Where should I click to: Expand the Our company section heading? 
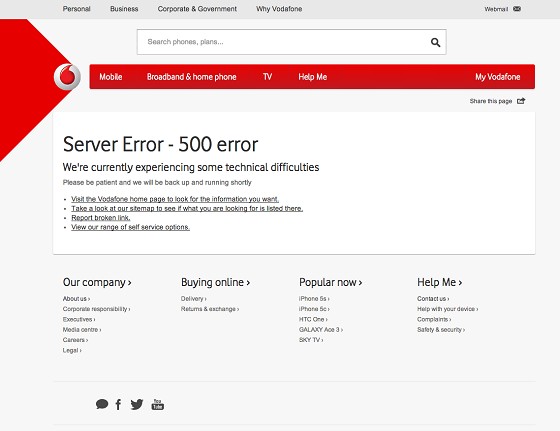coord(97,282)
